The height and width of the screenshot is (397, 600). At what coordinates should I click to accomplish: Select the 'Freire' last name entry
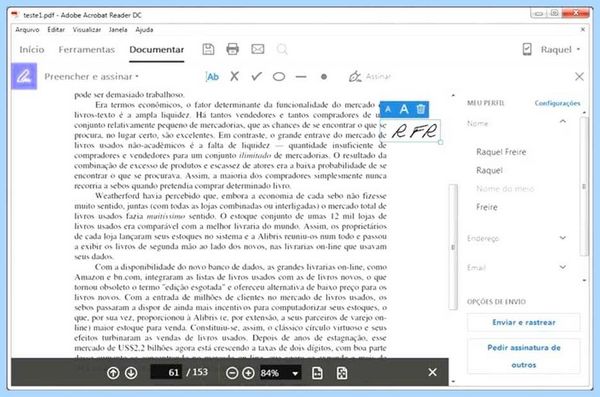tap(487, 207)
